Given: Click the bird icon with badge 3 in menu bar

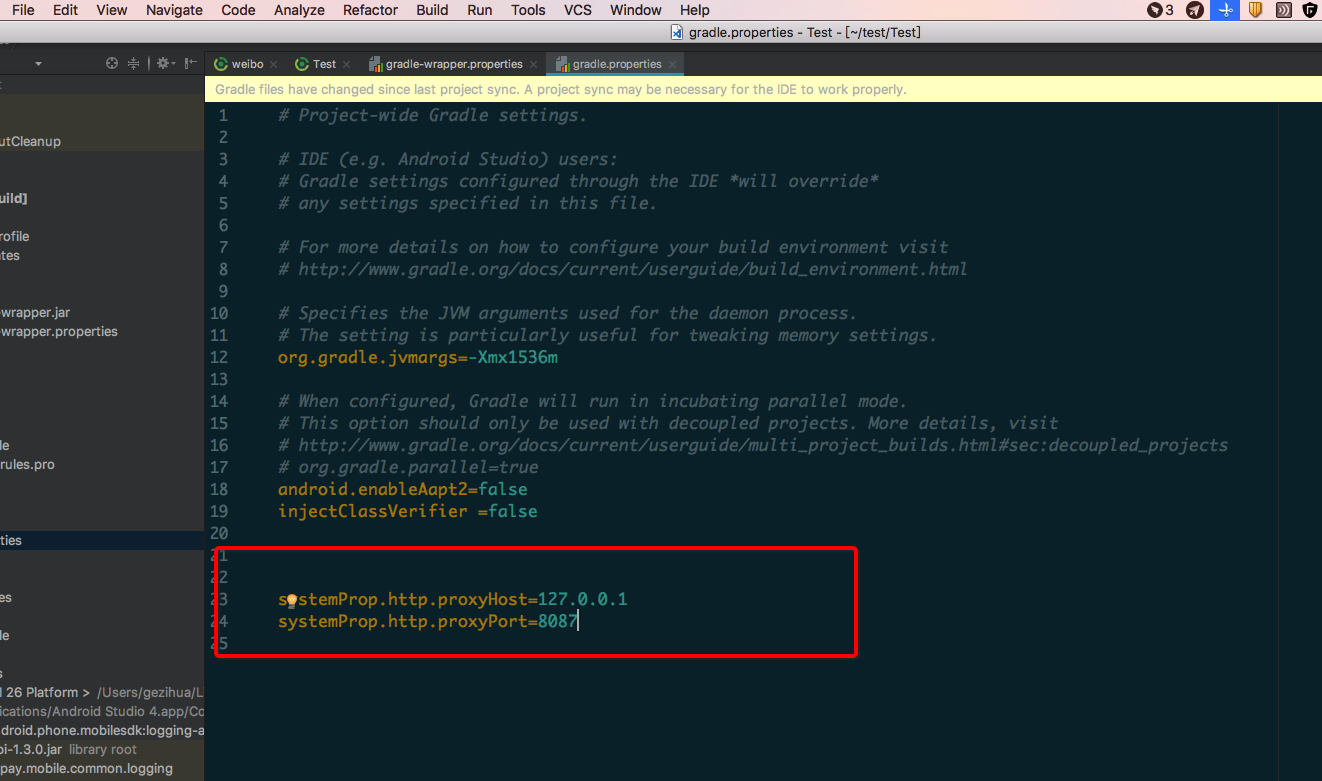Looking at the screenshot, I should [1160, 10].
